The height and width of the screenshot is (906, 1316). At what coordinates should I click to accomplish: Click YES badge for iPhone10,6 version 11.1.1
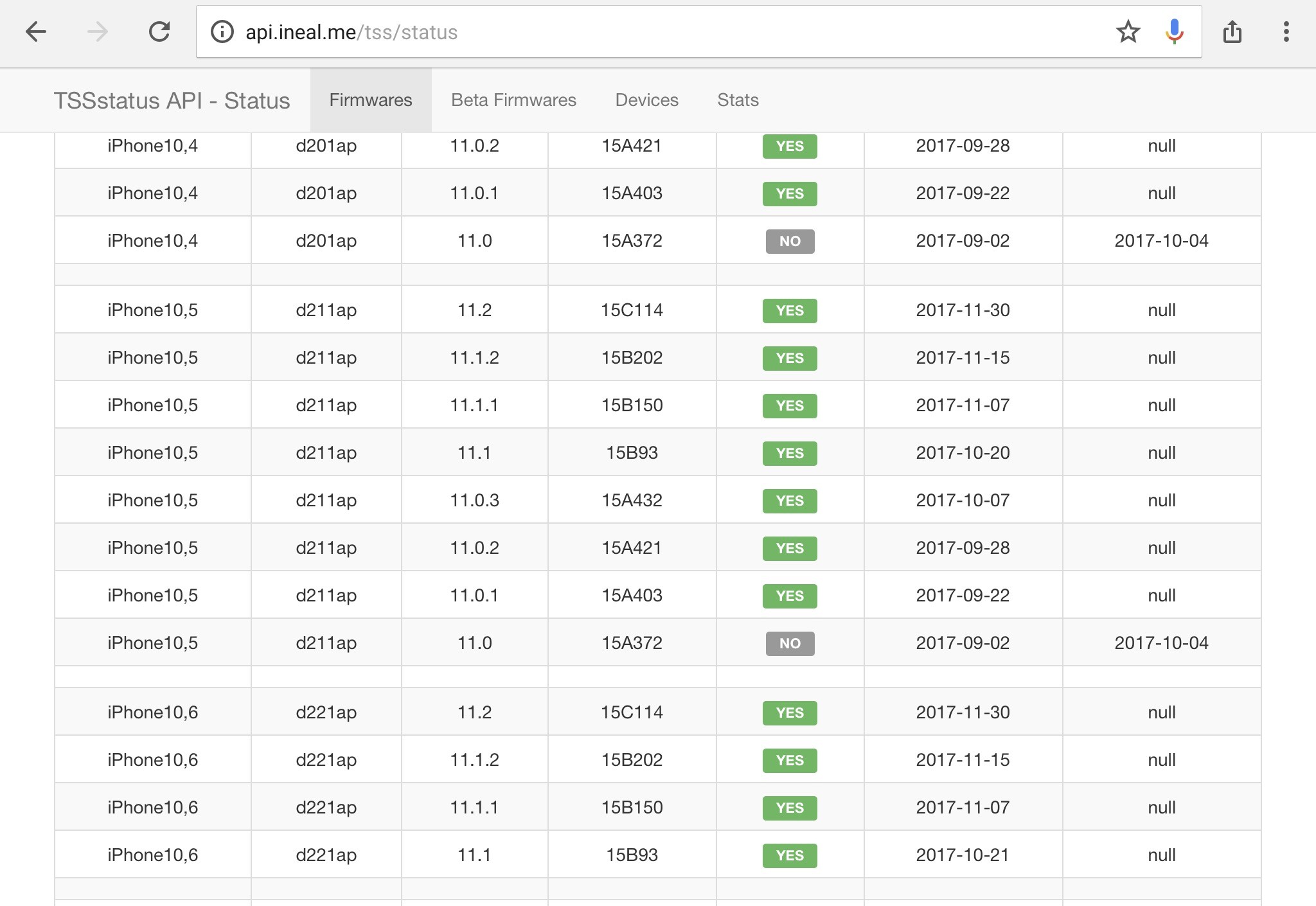pyautogui.click(x=790, y=808)
